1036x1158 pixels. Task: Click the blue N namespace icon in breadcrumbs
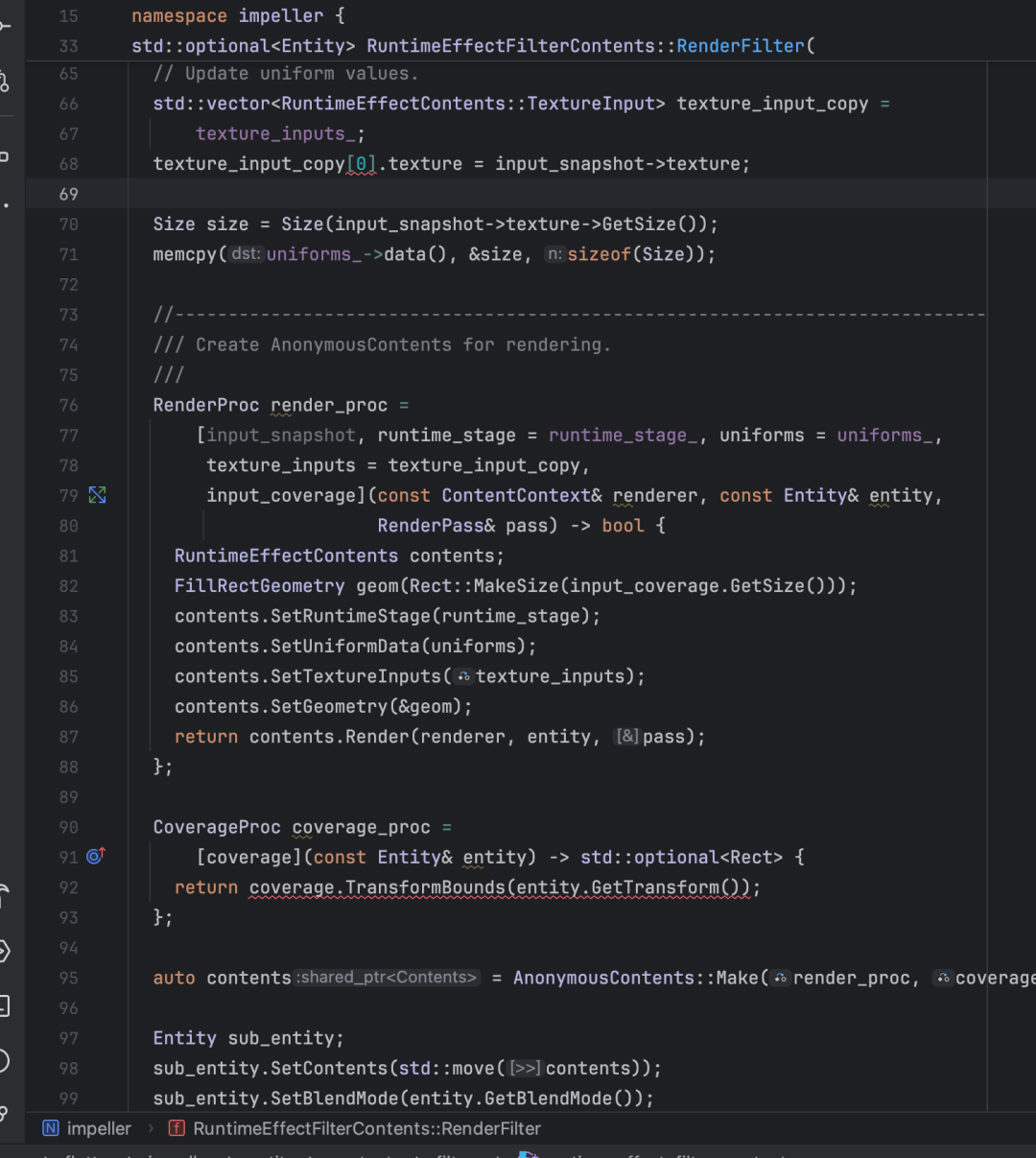(51, 1128)
